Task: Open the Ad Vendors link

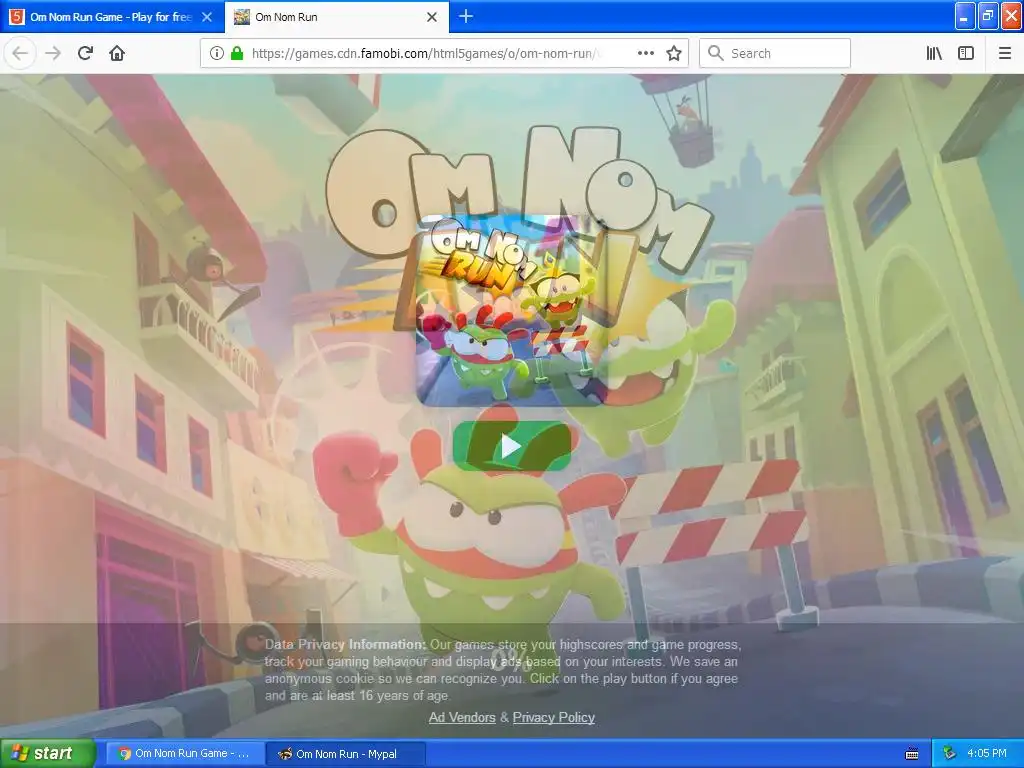Action: point(462,717)
